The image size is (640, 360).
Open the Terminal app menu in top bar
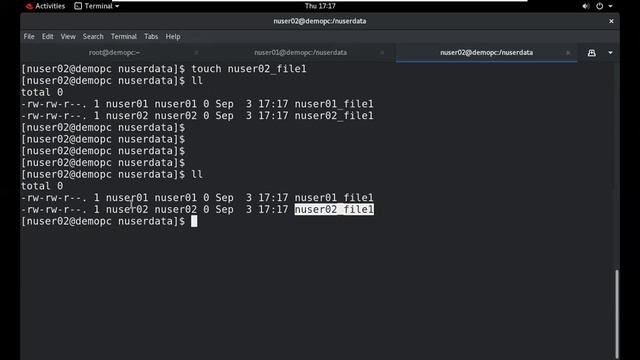click(x=97, y=6)
